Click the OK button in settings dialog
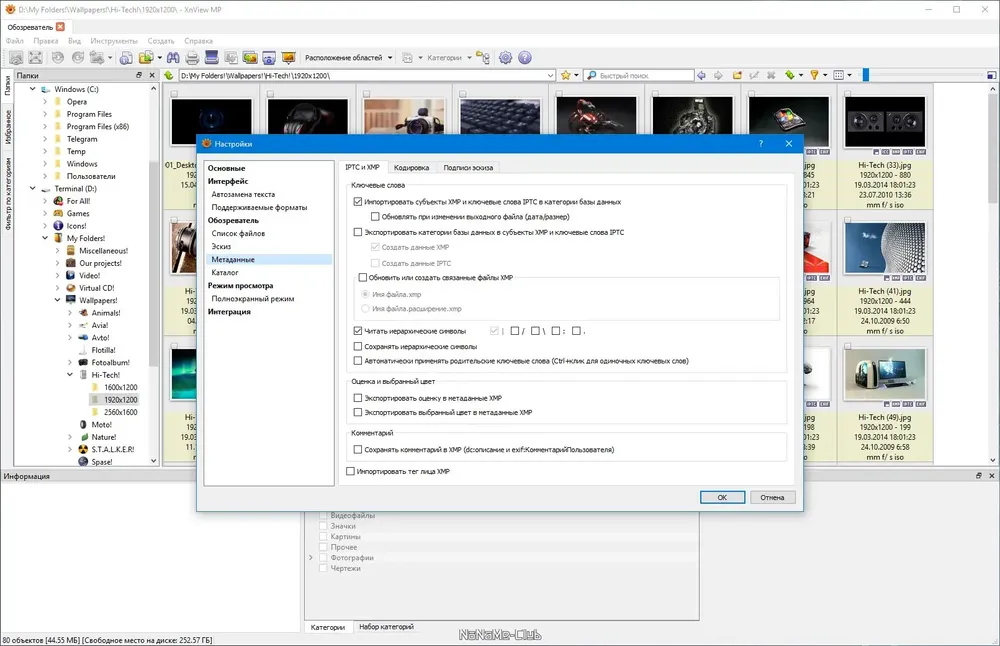 [x=722, y=497]
